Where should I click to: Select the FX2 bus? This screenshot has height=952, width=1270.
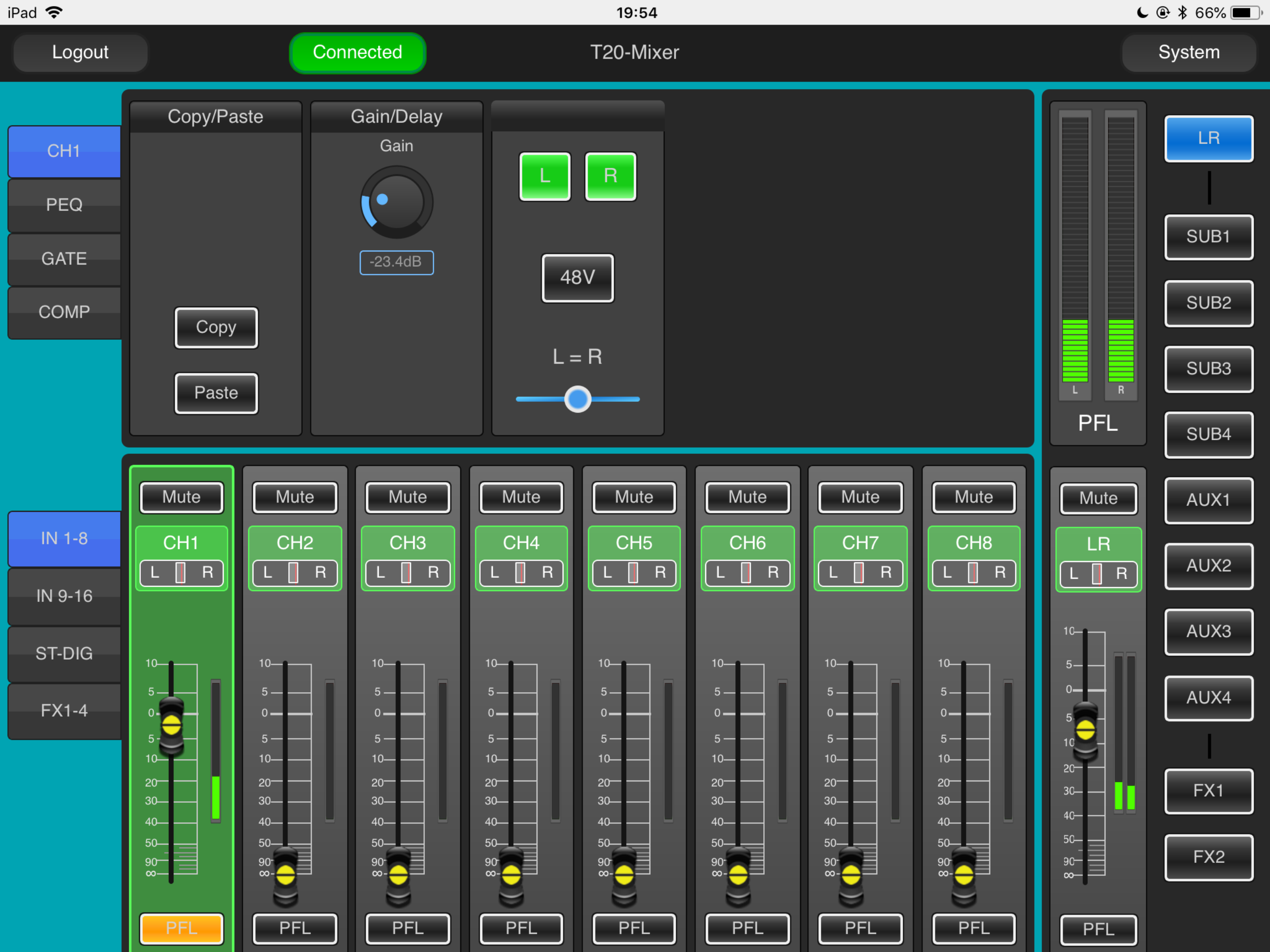coord(1209,857)
